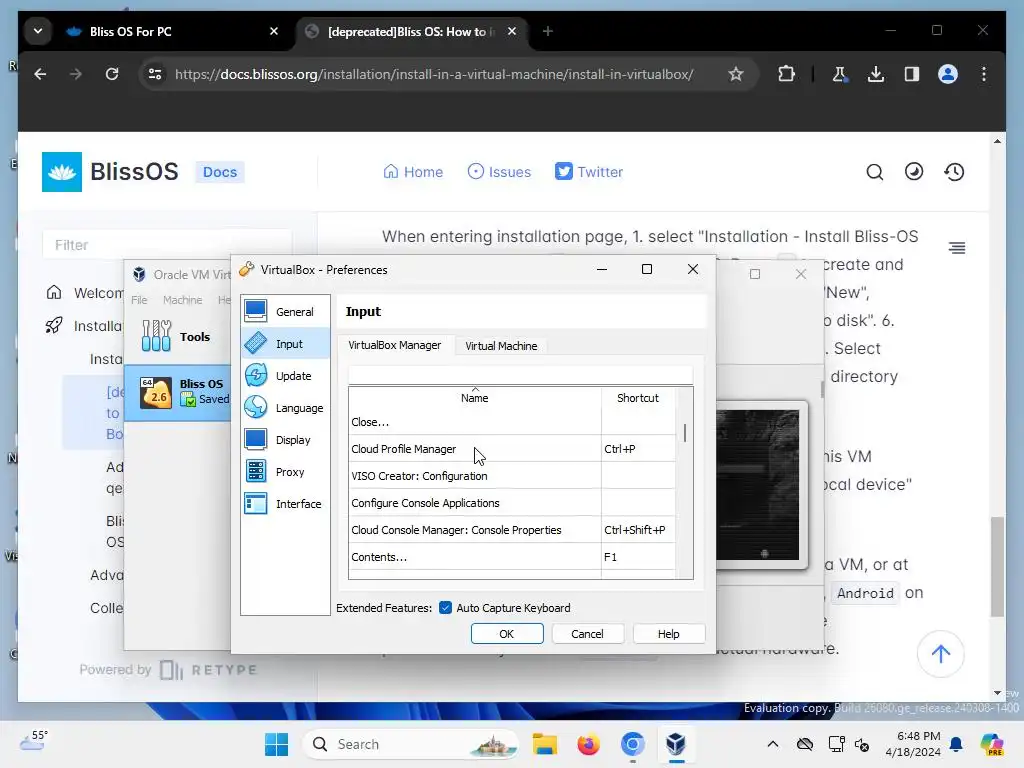The height and width of the screenshot is (768, 1024).
Task: Click Help button in Preferences dialog
Action: point(668,633)
